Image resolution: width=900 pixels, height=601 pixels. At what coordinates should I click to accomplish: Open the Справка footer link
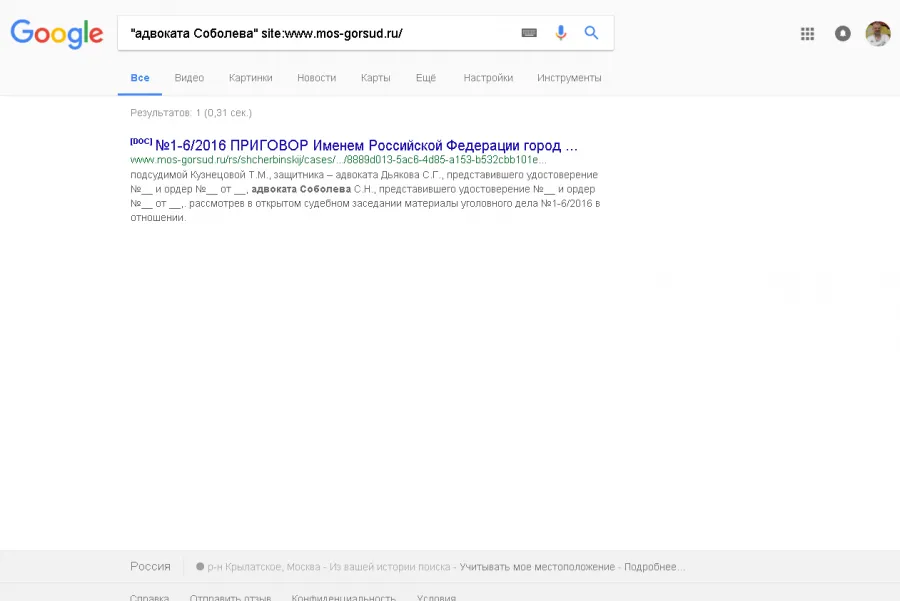coord(149,598)
